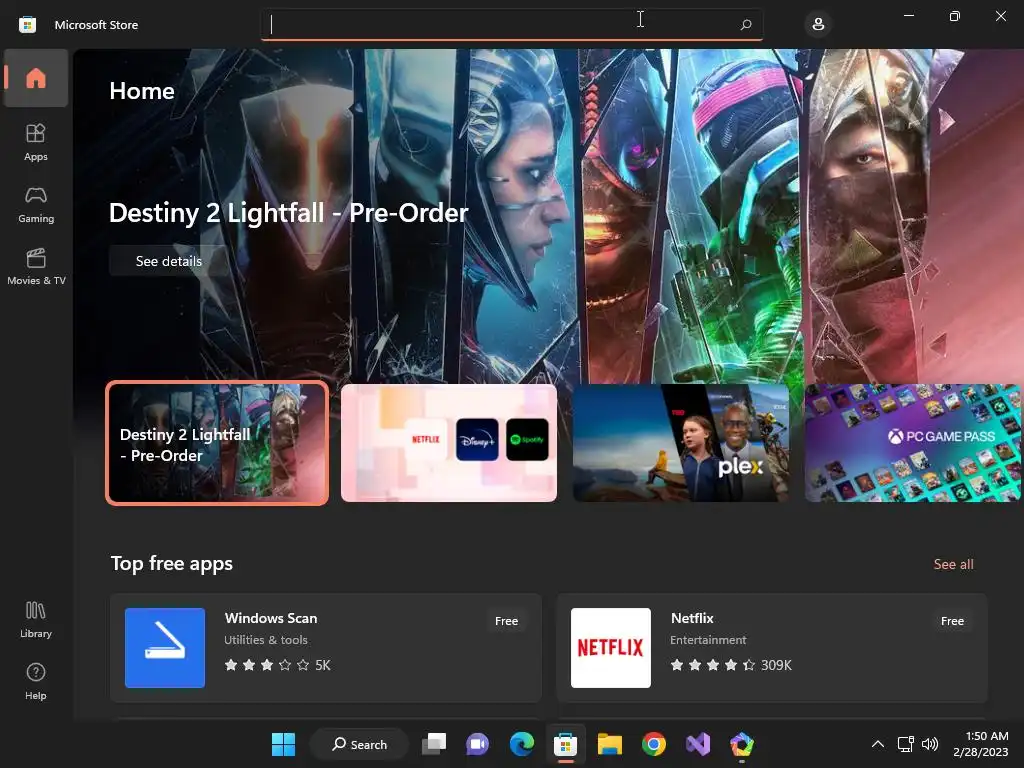This screenshot has height=768, width=1024.
Task: Open the Gaming section in the sidebar
Action: click(x=36, y=204)
